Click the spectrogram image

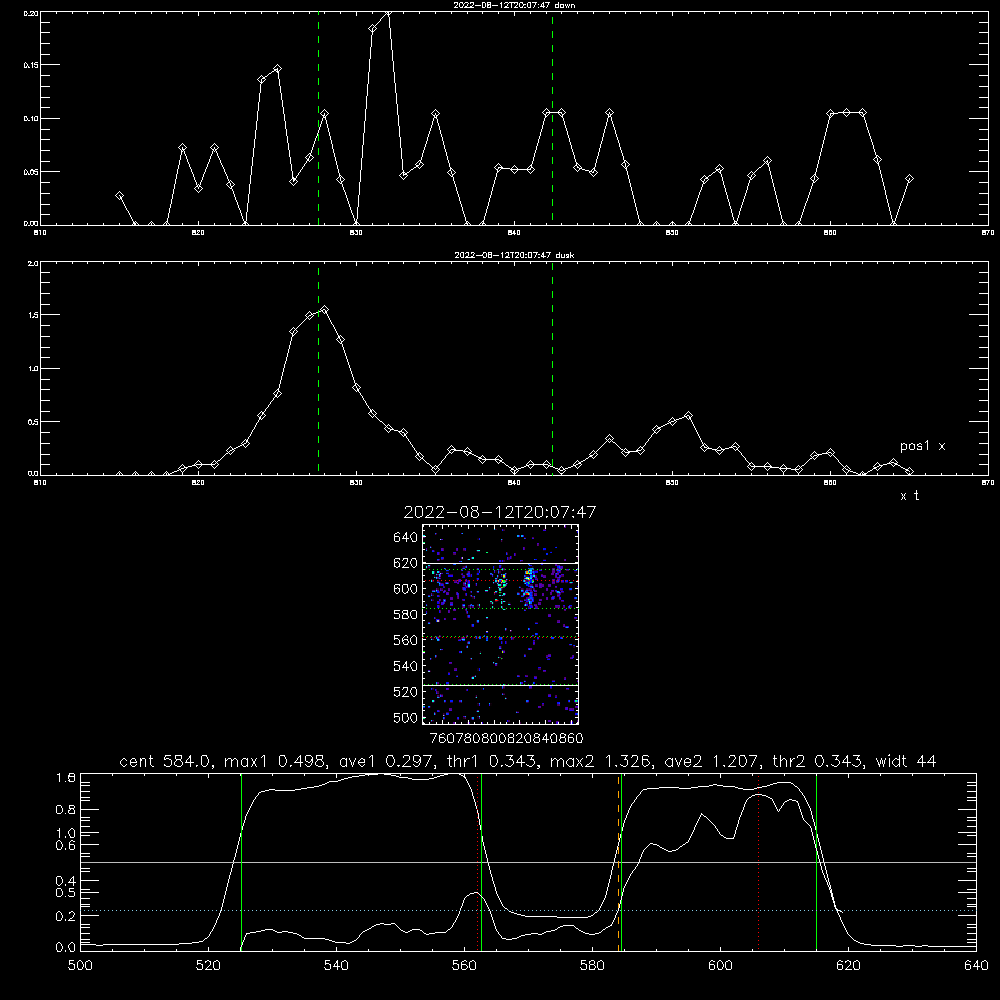500,624
